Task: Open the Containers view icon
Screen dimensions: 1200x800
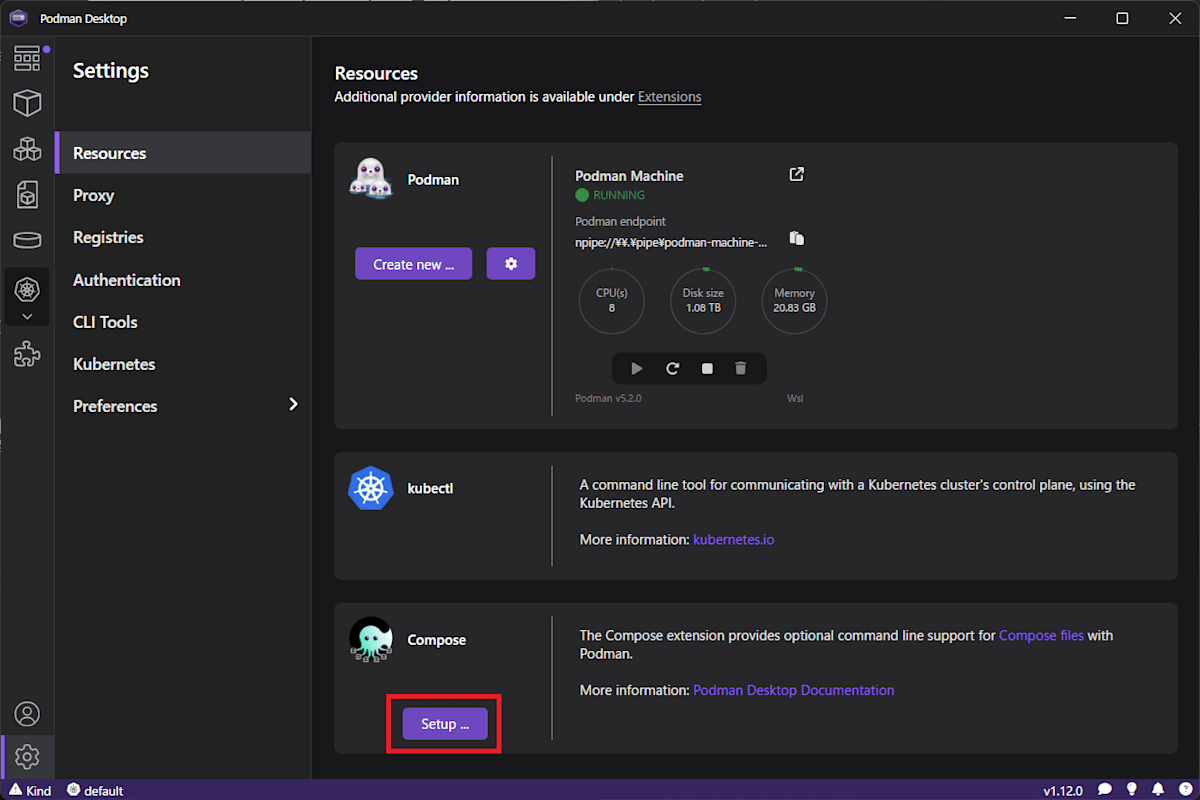Action: coord(27,102)
